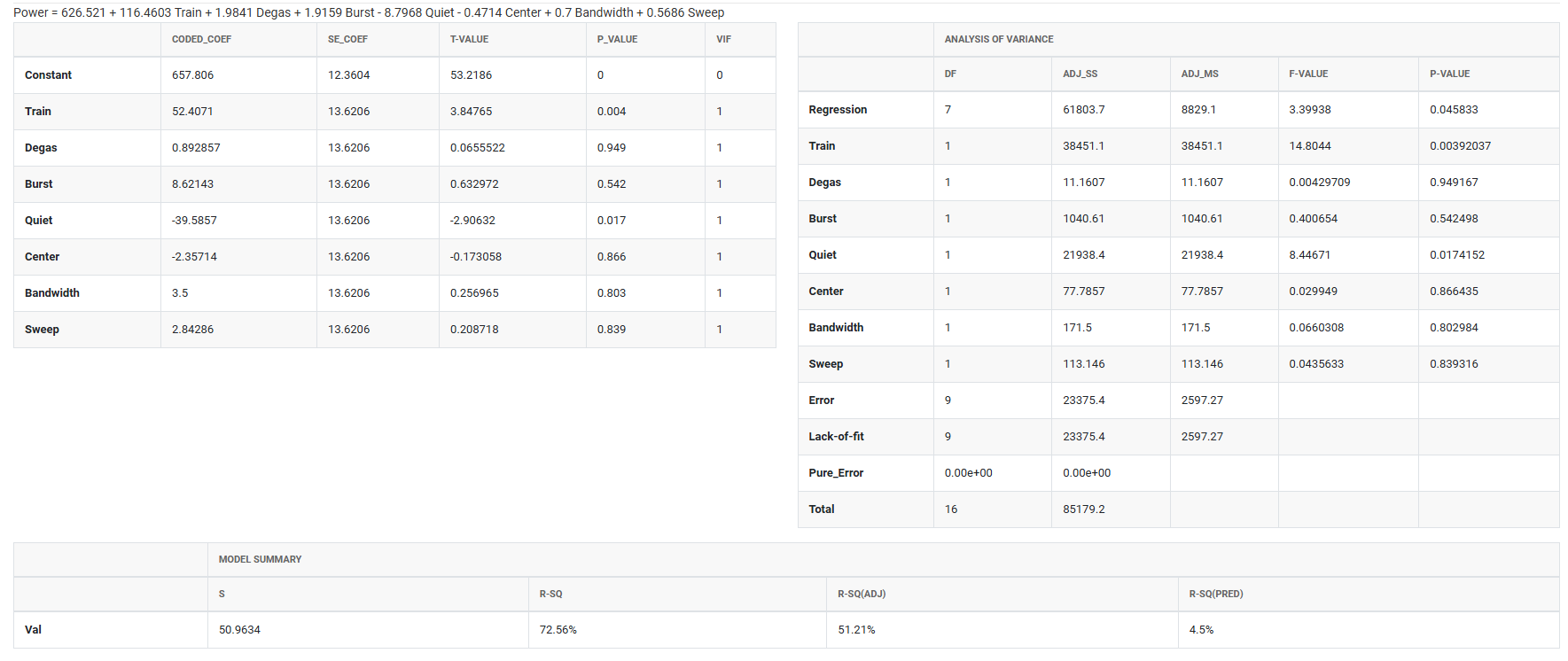Select the Constant row label
This screenshot has width=1568, height=661.
point(48,75)
